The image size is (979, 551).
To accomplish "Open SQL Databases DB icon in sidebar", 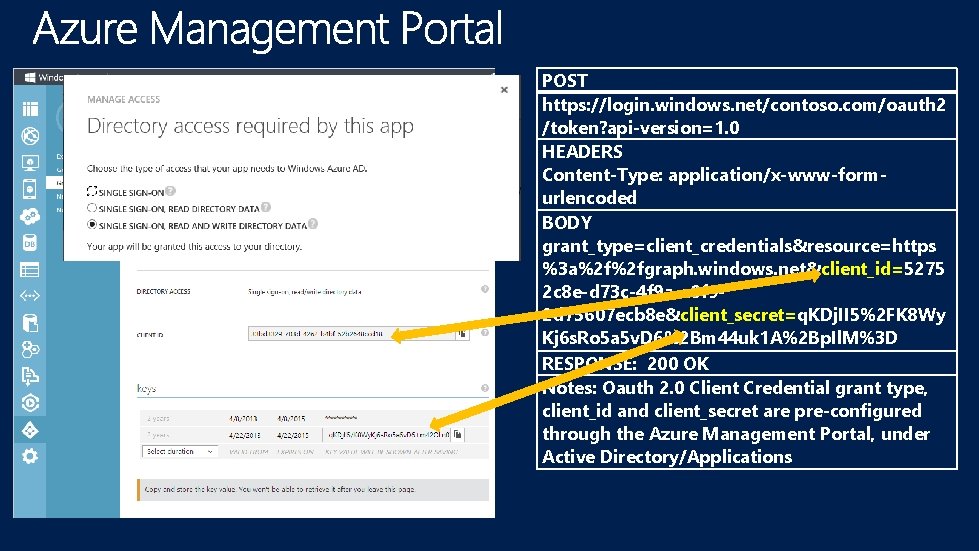I will [x=30, y=242].
